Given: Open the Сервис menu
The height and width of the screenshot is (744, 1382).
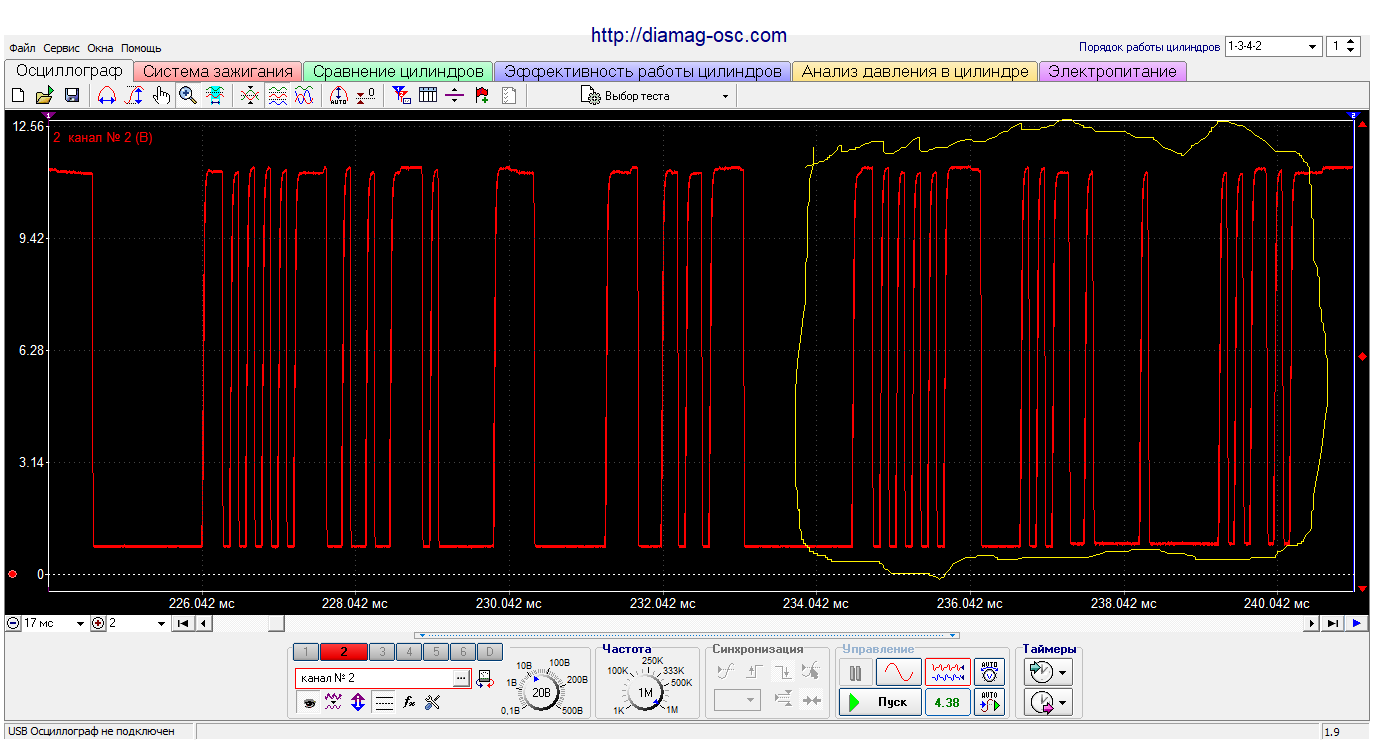Looking at the screenshot, I should pyautogui.click(x=62, y=48).
